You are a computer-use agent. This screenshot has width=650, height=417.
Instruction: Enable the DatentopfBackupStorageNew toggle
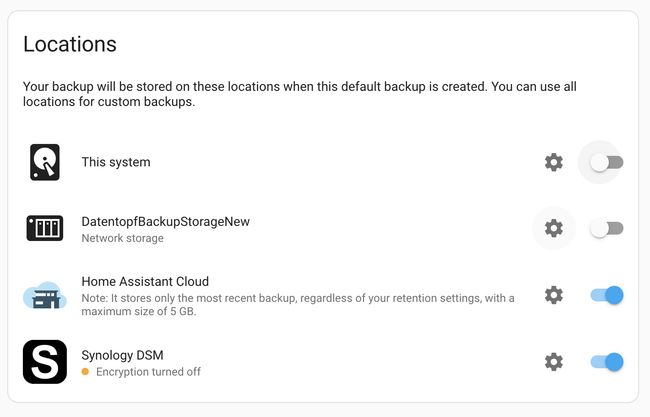click(607, 228)
